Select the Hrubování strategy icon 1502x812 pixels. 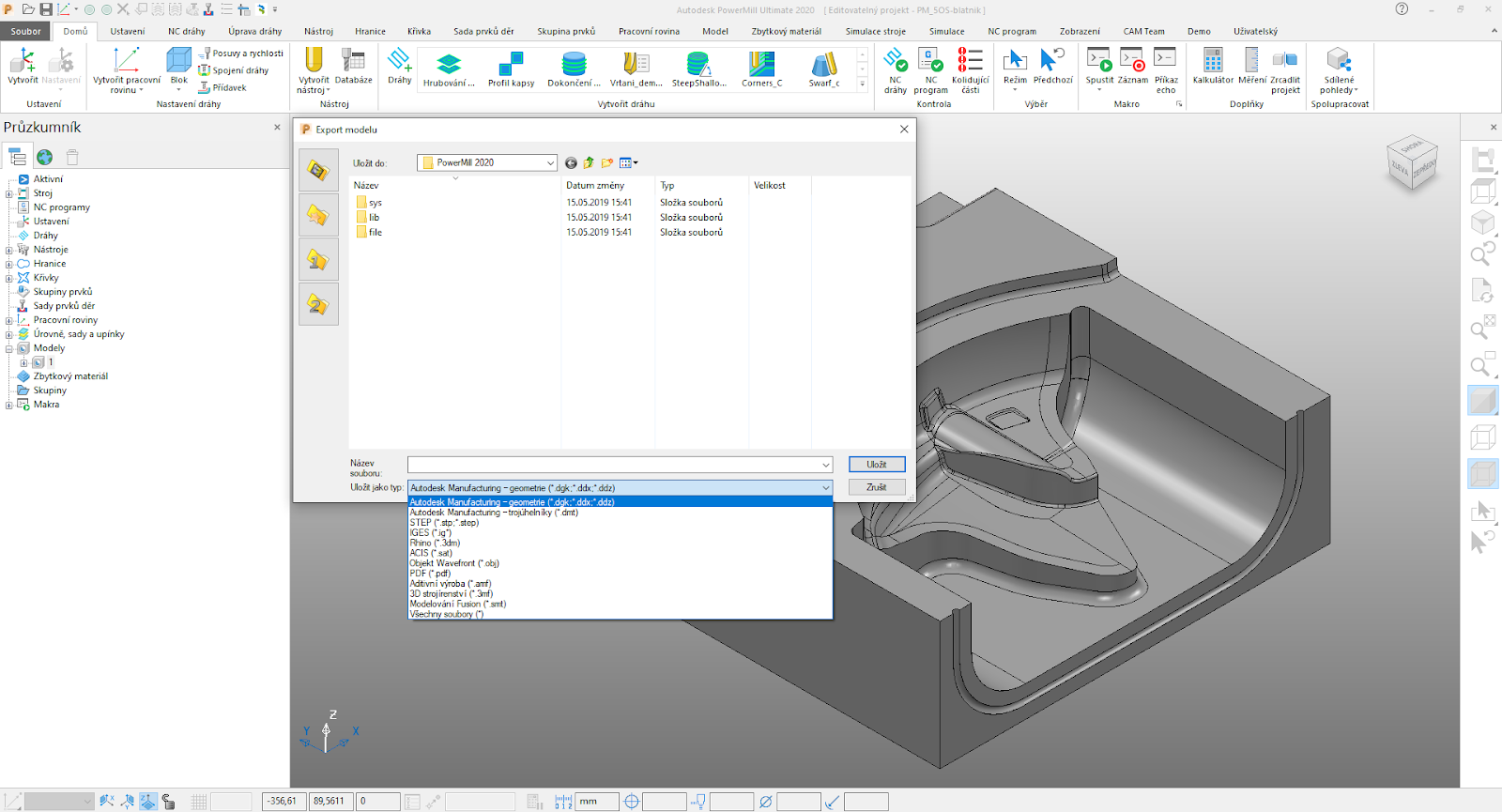[x=449, y=64]
